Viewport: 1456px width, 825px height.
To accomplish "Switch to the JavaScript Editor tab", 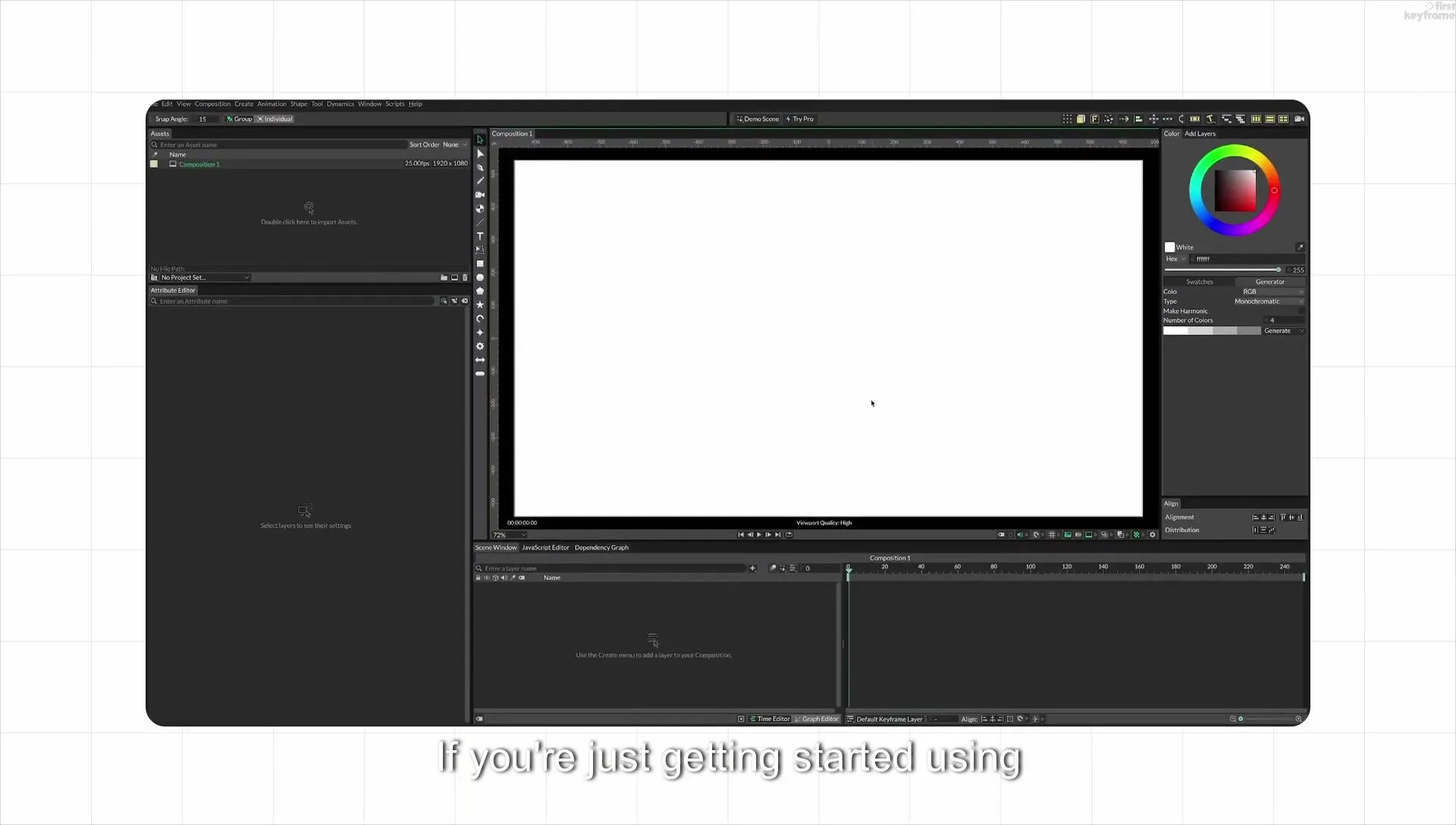I will tap(545, 547).
